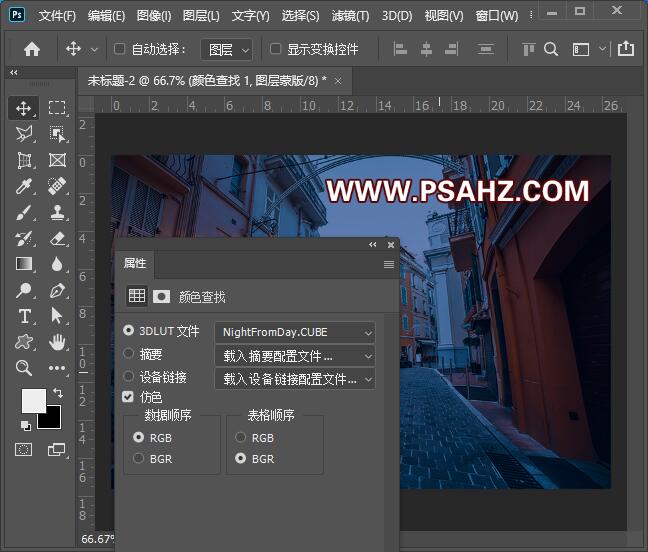
Task: Select the 设备链接 radio button
Action: pos(128,376)
